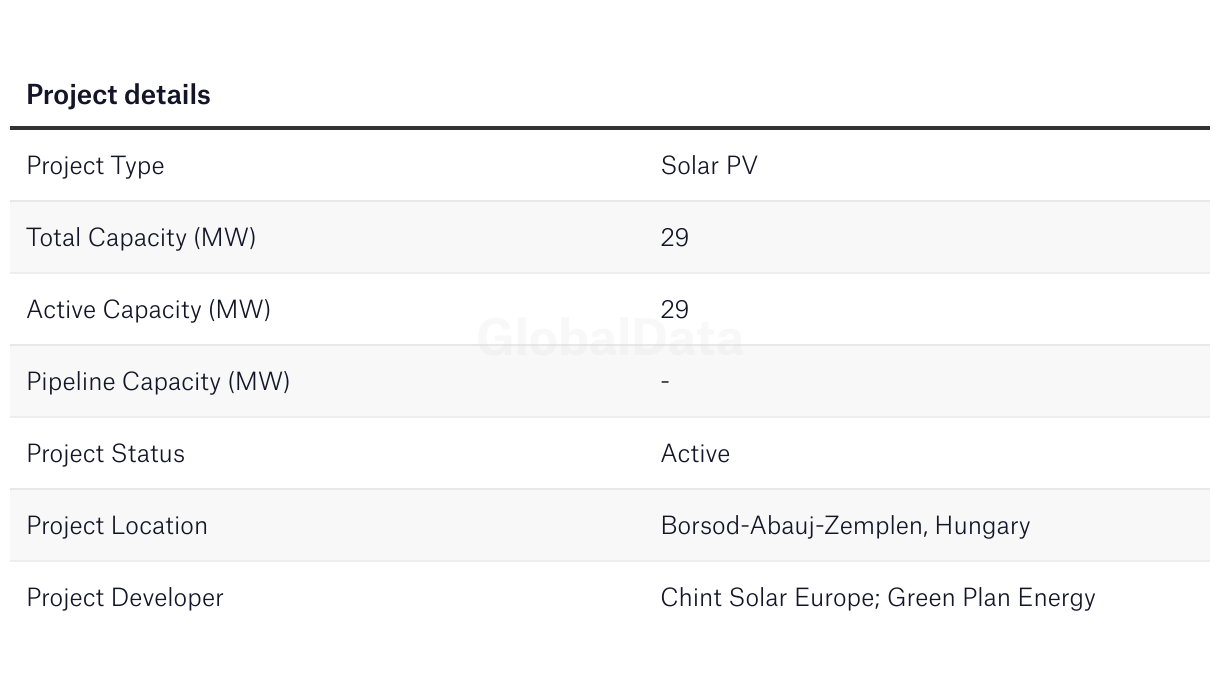Select the Project Location label
The height and width of the screenshot is (674, 1220).
(x=117, y=525)
